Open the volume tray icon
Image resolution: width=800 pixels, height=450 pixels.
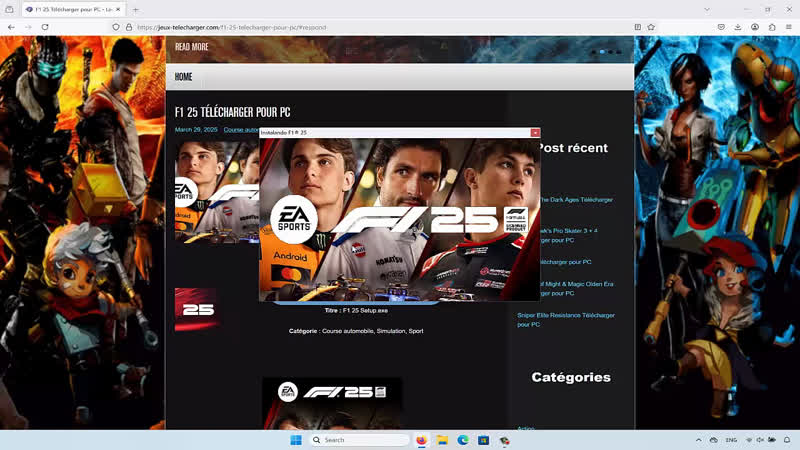point(760,440)
